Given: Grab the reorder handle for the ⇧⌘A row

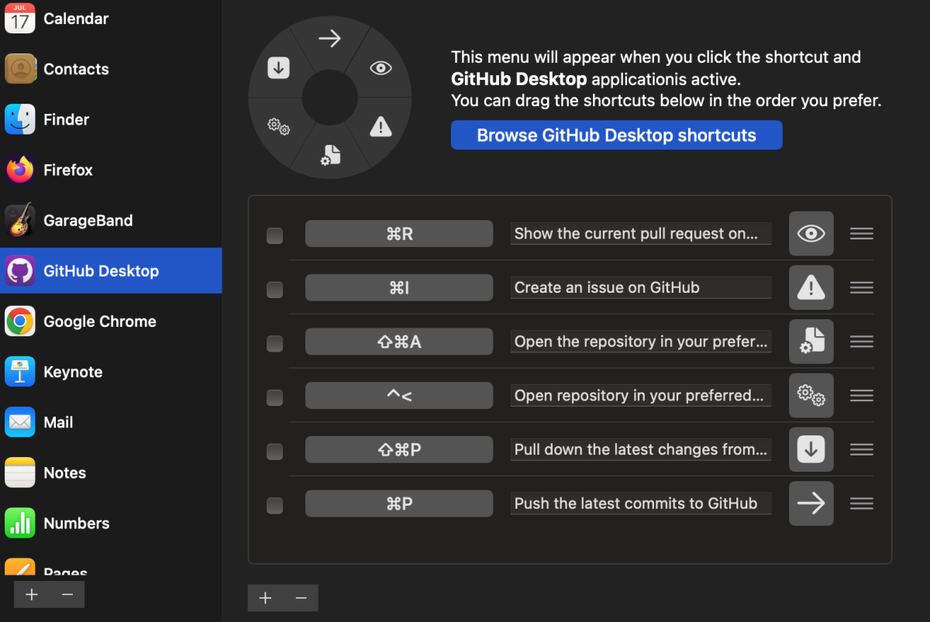Looking at the screenshot, I should click(861, 342).
